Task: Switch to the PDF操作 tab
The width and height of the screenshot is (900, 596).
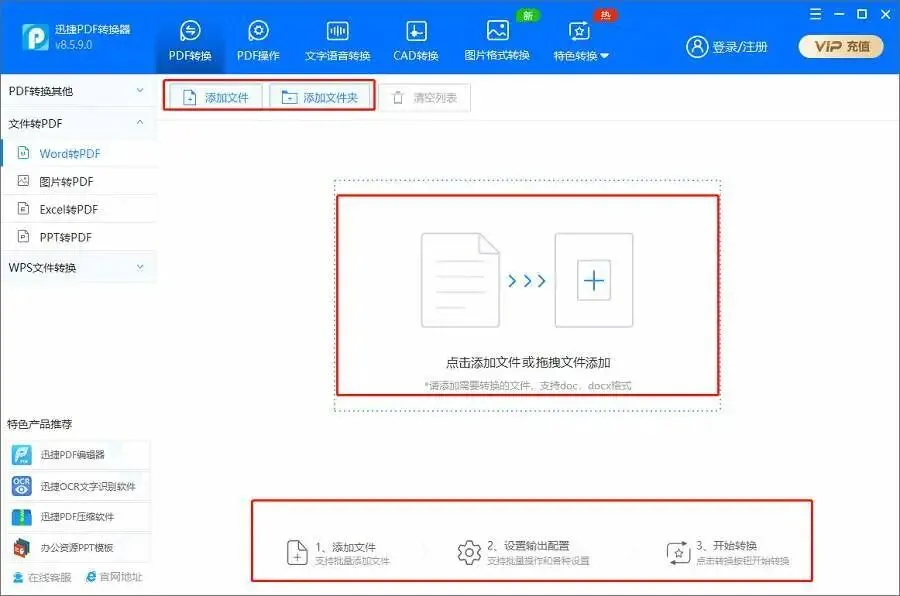Action: [x=258, y=40]
